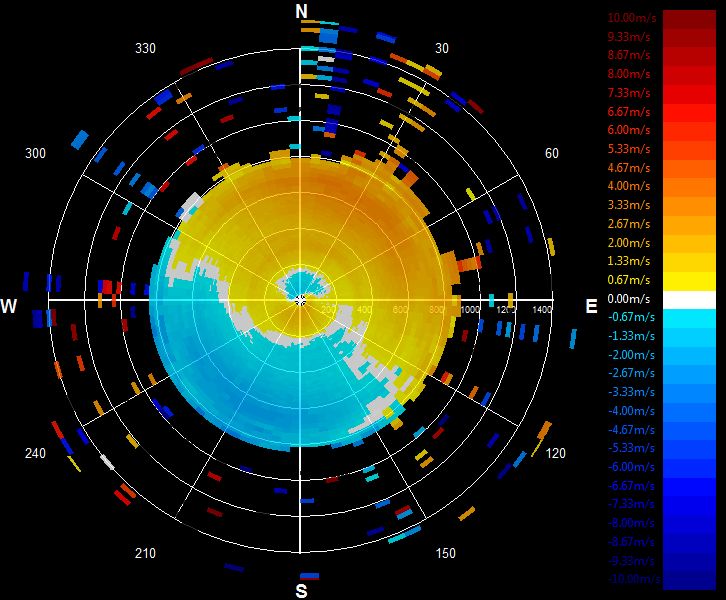Click the 1000 range ring label

pos(470,309)
